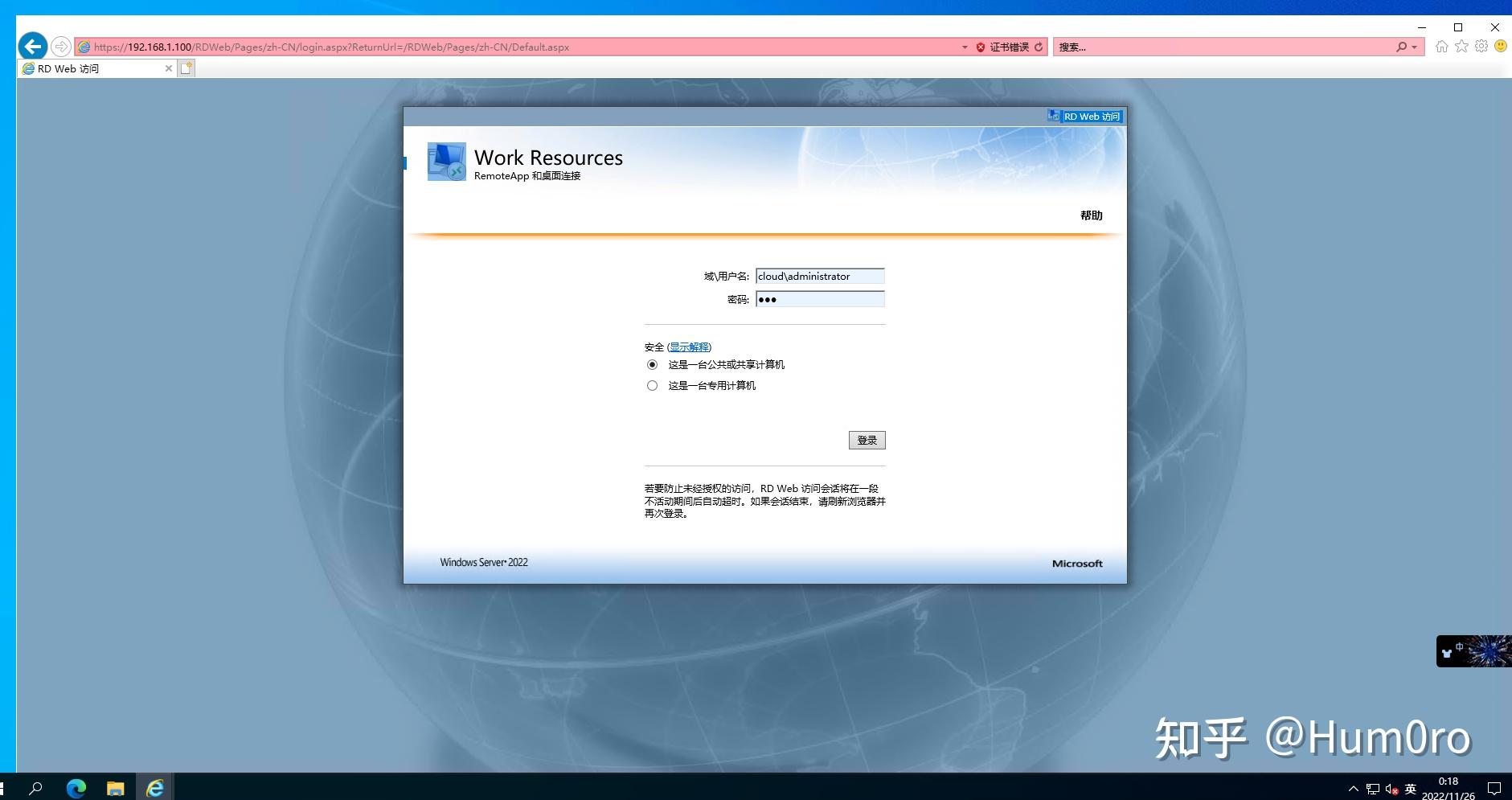1512x800 pixels.
Task: Open Favorites star icon
Action: [x=1461, y=46]
